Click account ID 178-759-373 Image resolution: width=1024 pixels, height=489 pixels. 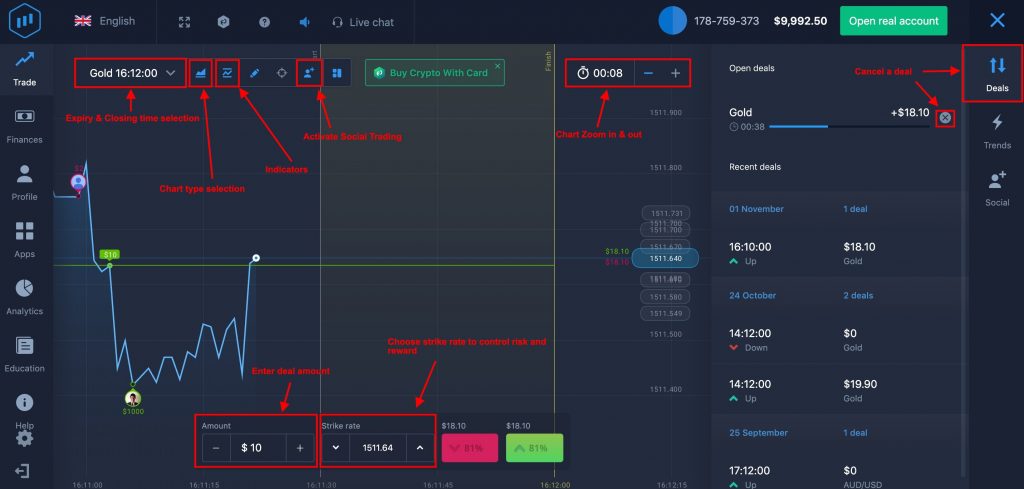(x=729, y=21)
